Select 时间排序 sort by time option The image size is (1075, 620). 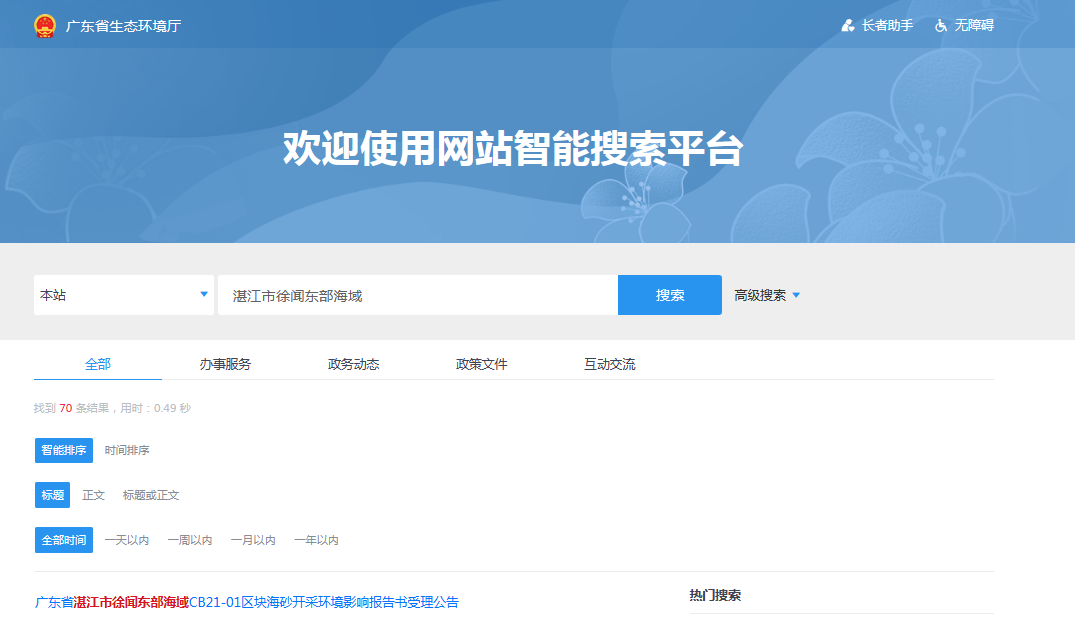click(127, 451)
